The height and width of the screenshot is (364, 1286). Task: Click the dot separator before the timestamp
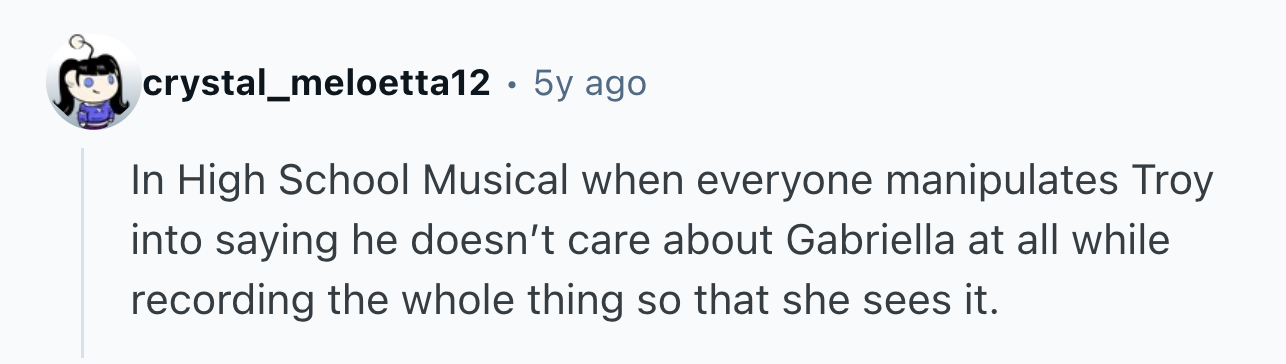(512, 85)
